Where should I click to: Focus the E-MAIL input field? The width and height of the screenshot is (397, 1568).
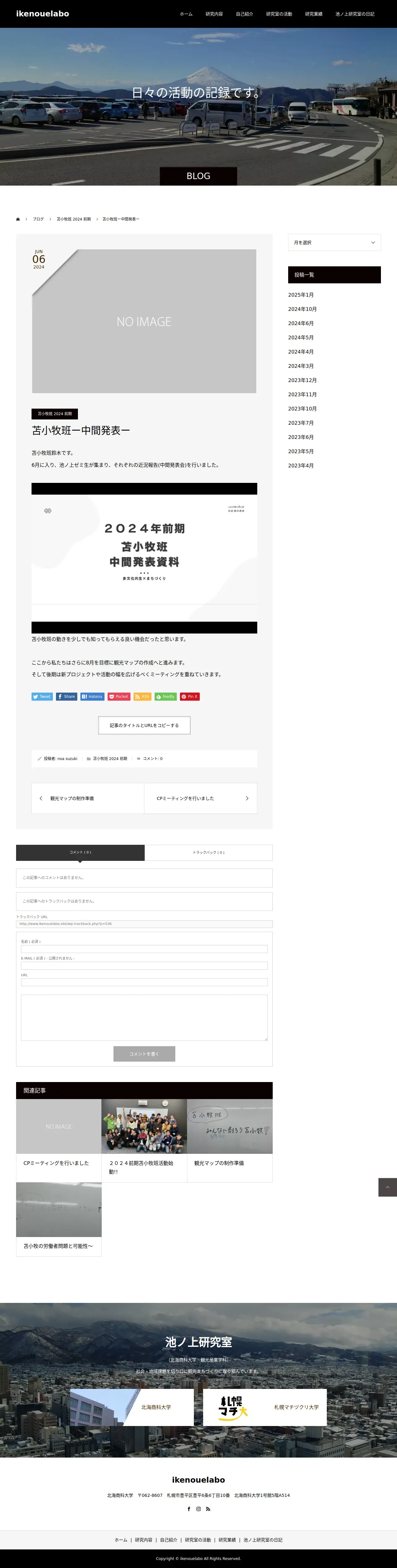[x=144, y=965]
